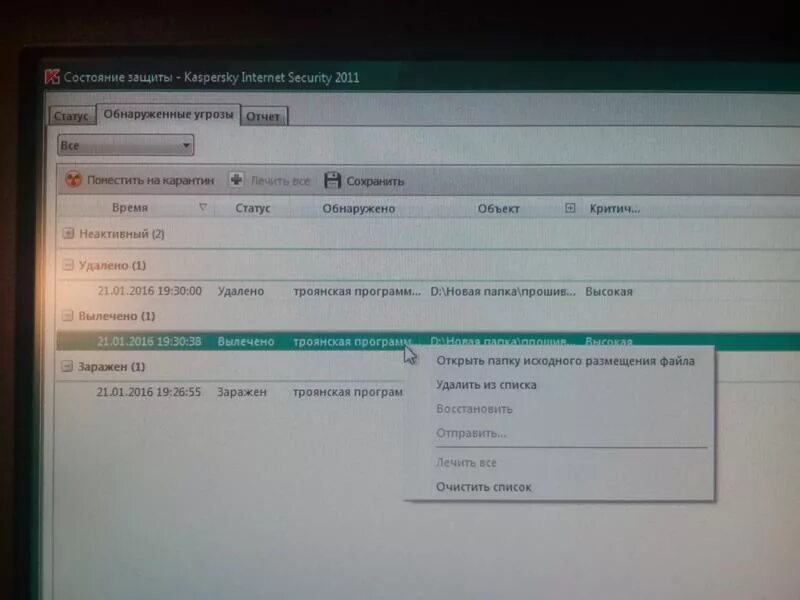
Task: Choose Отправить... in context menu
Action: pos(471,433)
